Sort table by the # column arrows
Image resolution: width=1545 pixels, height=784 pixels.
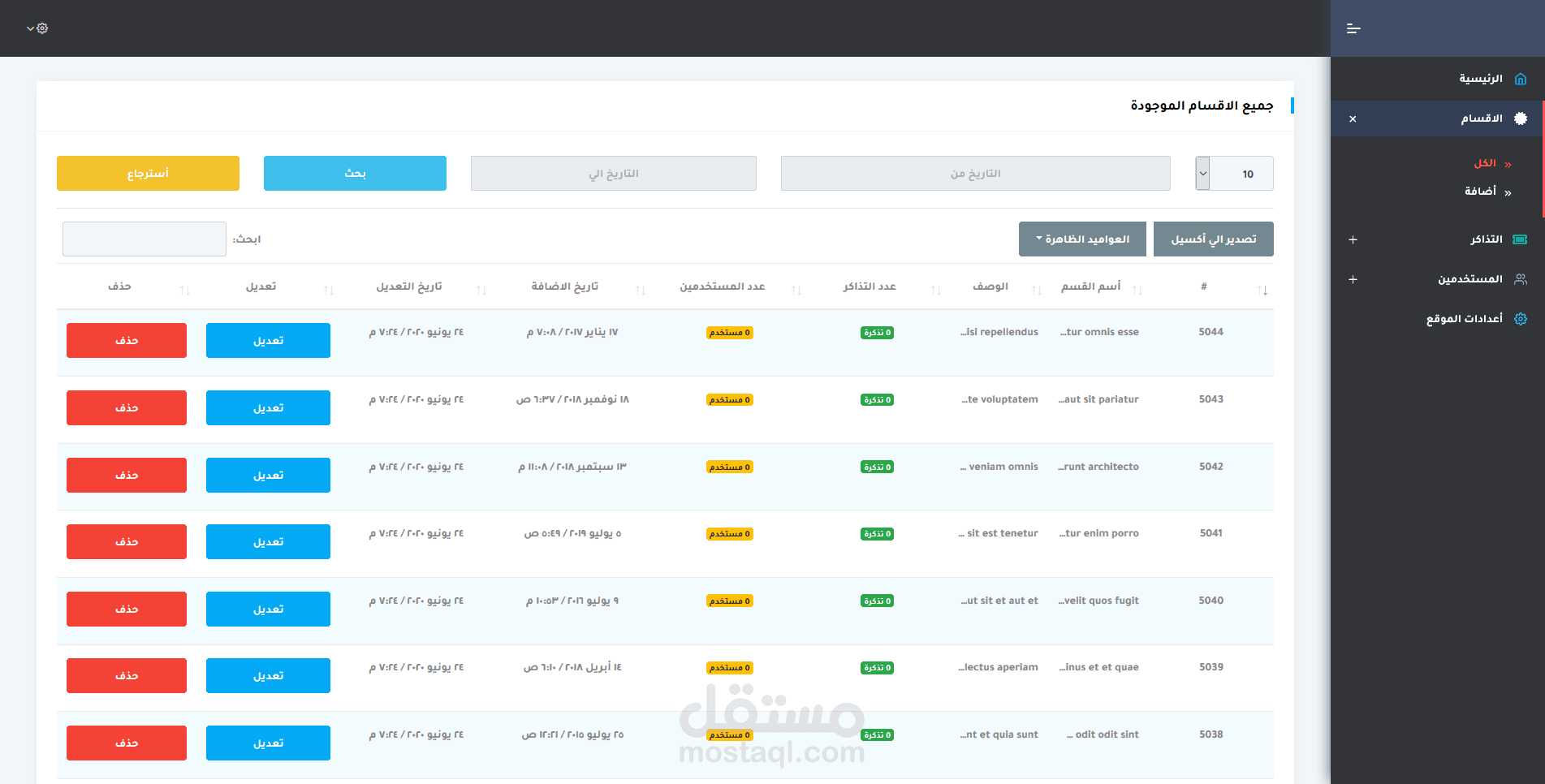click(x=1262, y=290)
